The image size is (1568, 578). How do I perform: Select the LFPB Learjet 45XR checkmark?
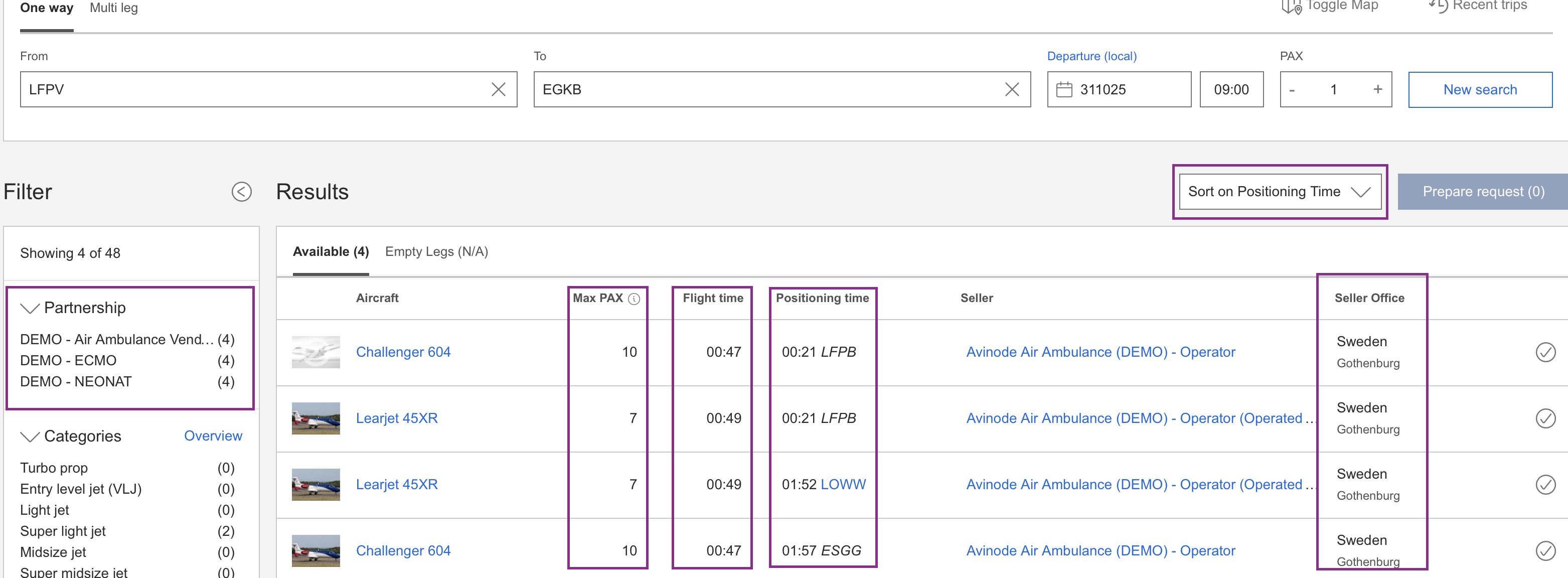(1545, 418)
